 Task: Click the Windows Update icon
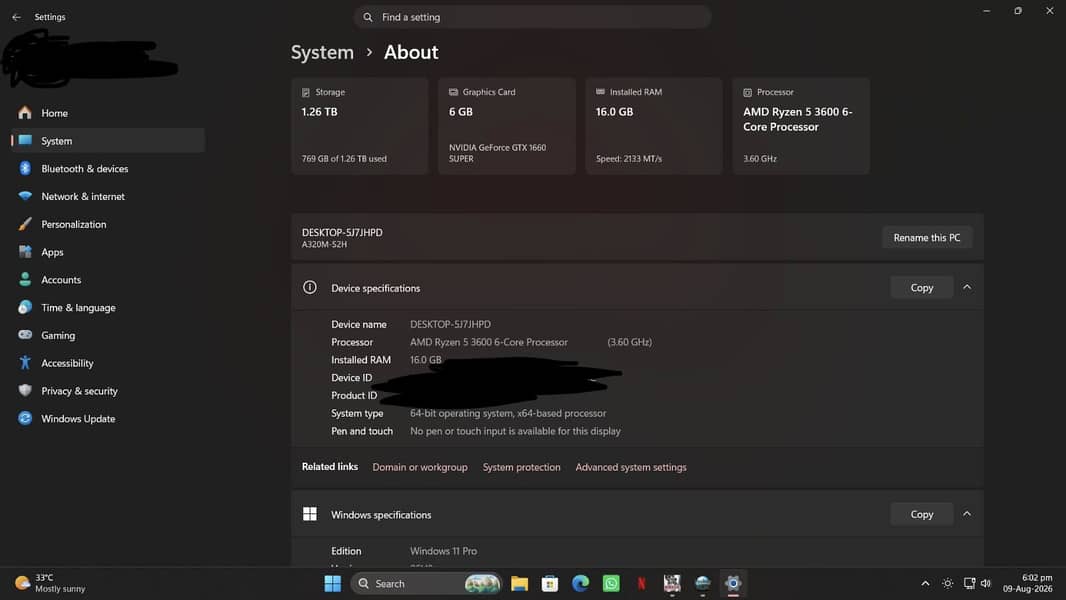click(25, 419)
